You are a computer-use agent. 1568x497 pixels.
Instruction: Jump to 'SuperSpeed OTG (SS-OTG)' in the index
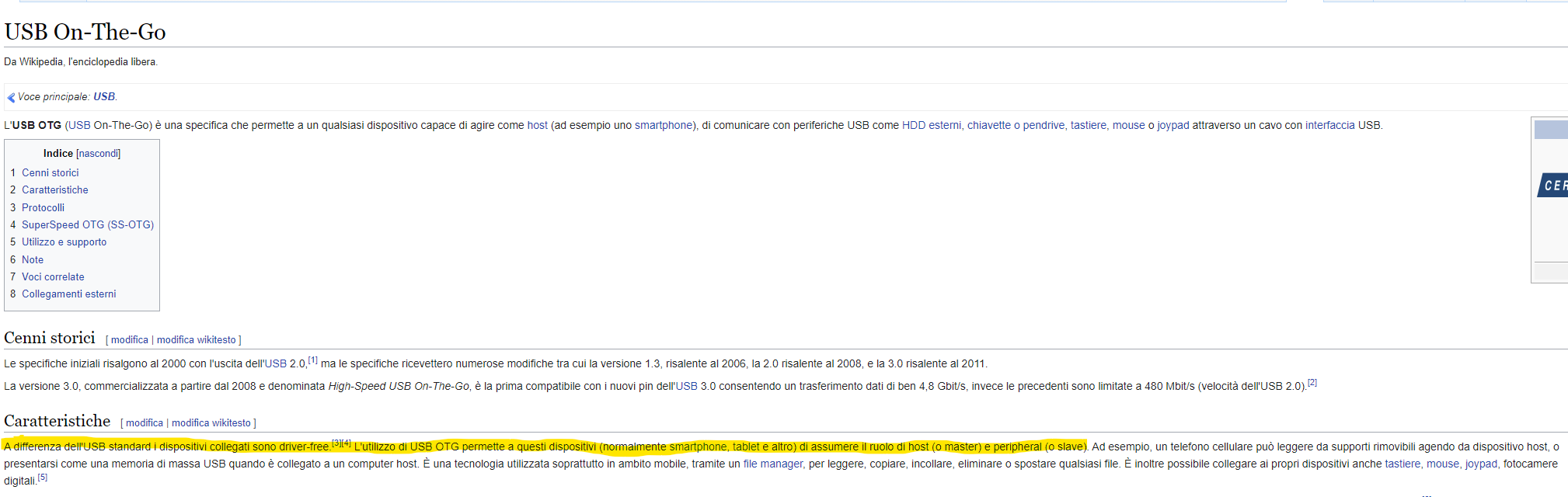click(88, 225)
